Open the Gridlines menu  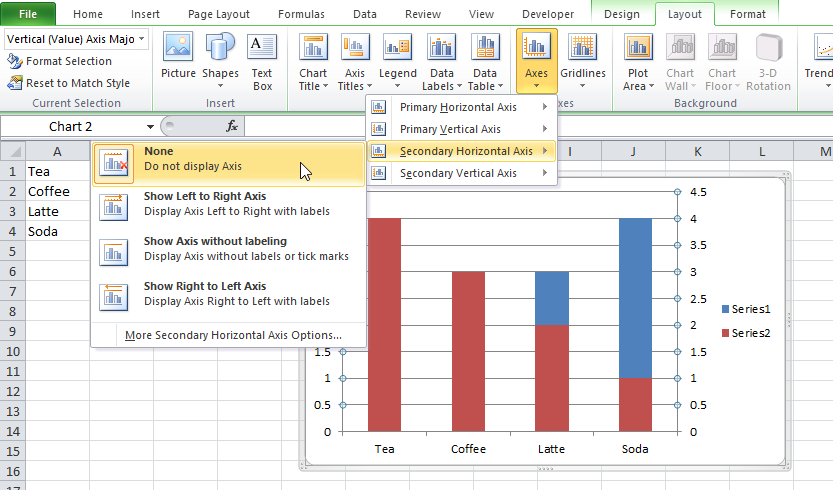(x=582, y=58)
